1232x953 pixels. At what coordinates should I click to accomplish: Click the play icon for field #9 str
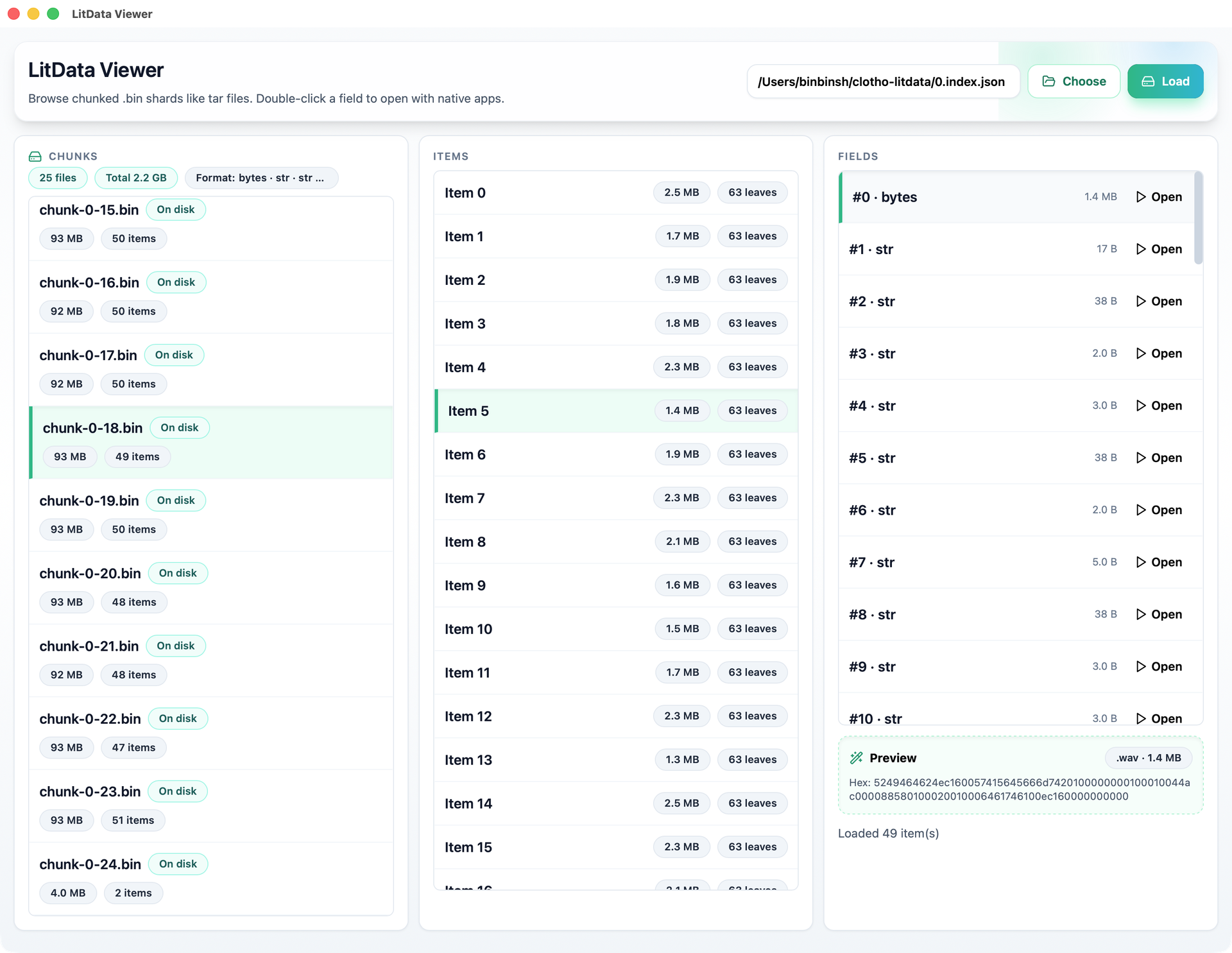point(1140,667)
